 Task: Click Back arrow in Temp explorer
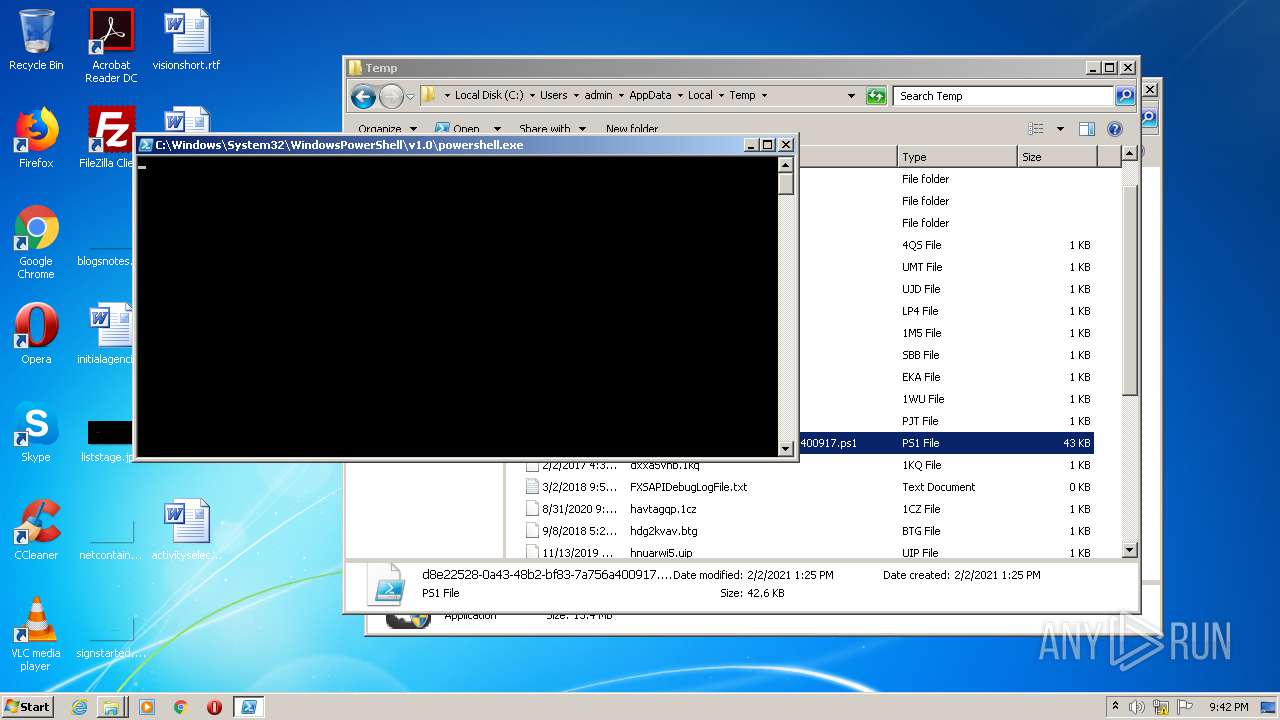363,96
